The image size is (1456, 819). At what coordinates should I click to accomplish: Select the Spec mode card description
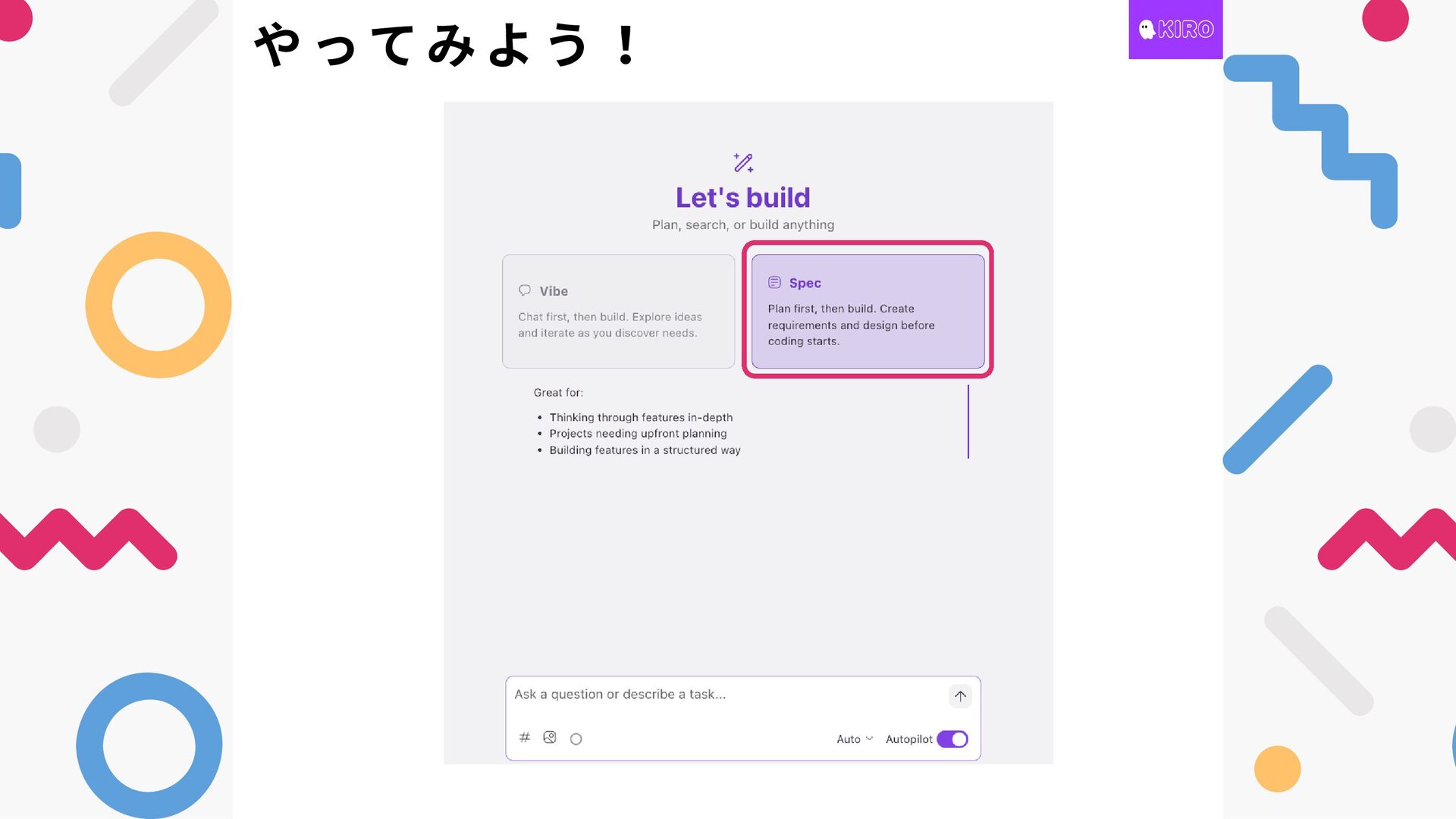tap(851, 325)
